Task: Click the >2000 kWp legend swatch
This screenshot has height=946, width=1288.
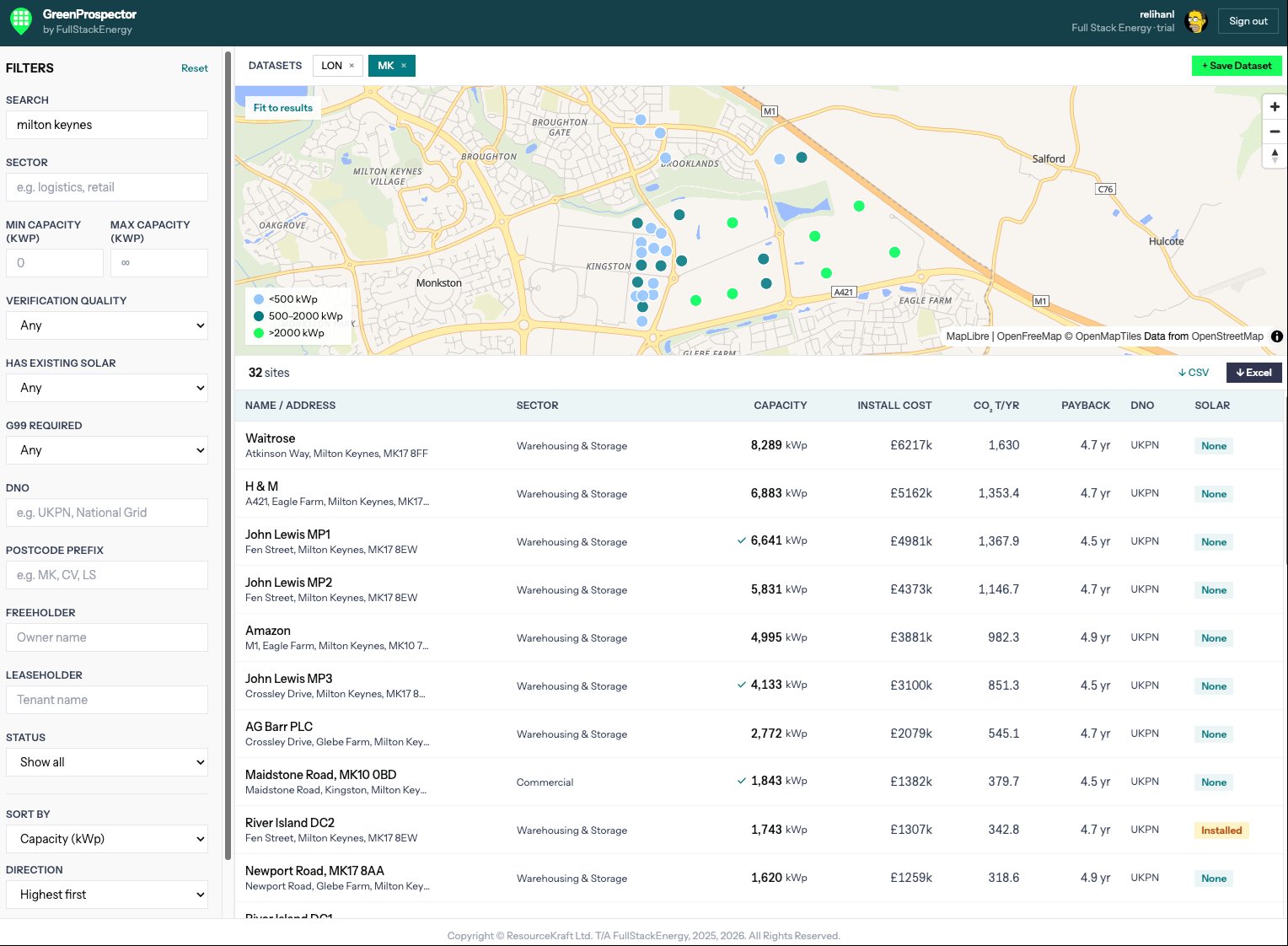Action: coord(259,333)
